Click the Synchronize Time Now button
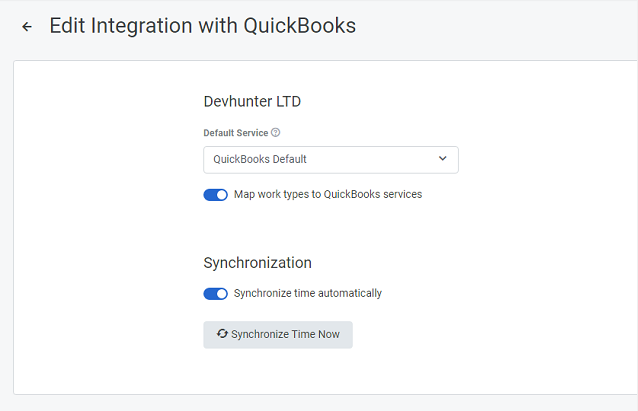 click(x=278, y=334)
